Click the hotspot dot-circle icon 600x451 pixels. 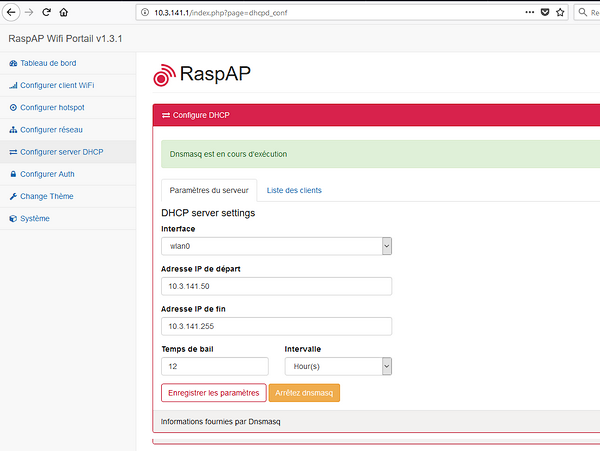13,107
